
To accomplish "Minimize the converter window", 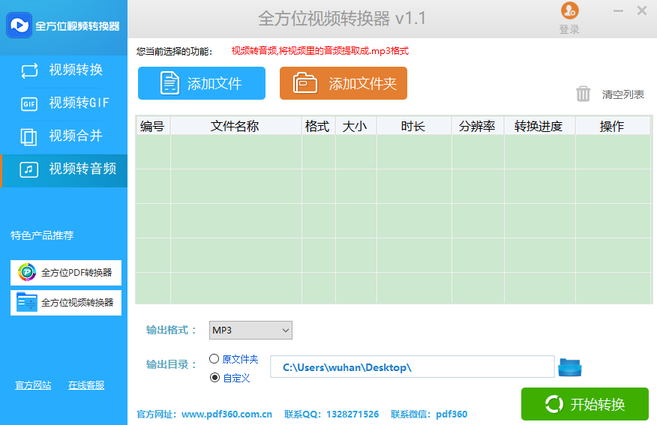I will 618,11.
